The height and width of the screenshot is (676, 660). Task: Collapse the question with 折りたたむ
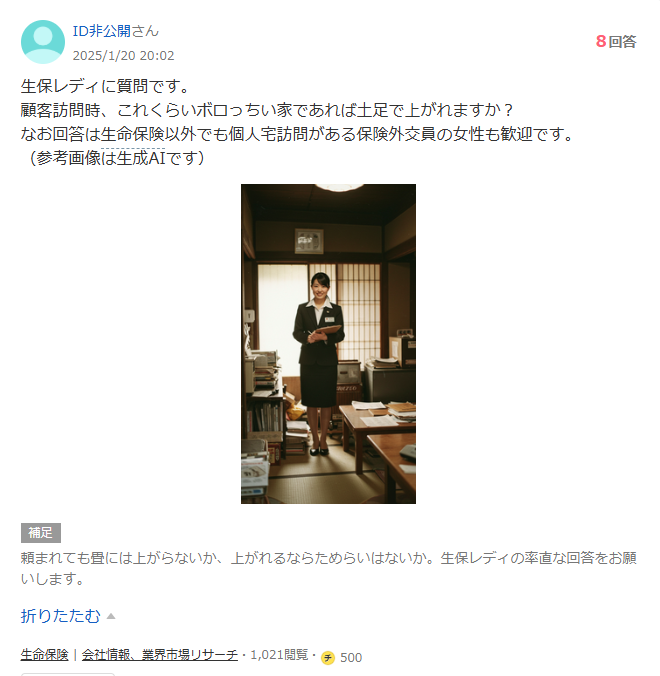[x=60, y=616]
